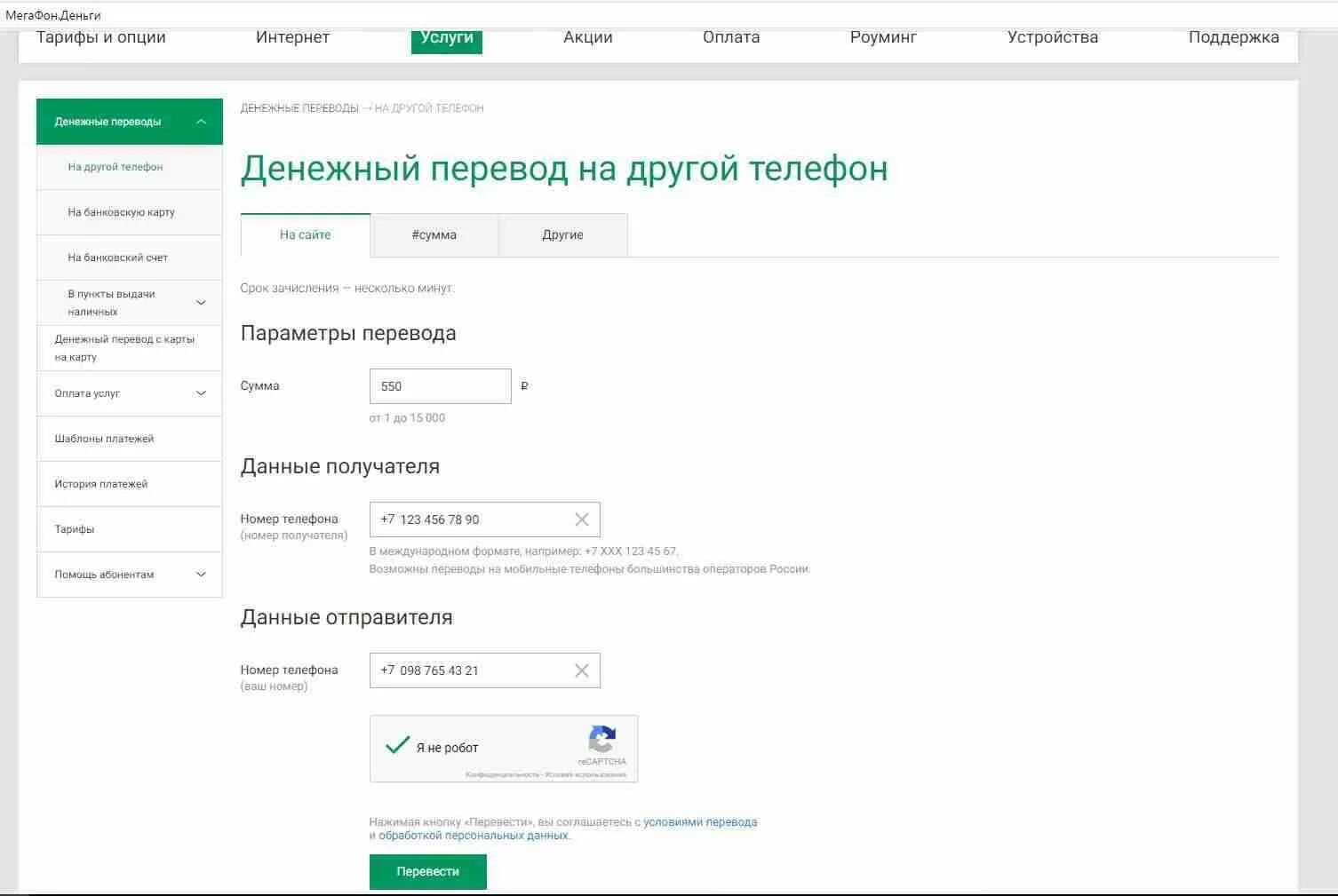Switch to the 'Другие' tab
The image size is (1338, 896).
(x=563, y=235)
